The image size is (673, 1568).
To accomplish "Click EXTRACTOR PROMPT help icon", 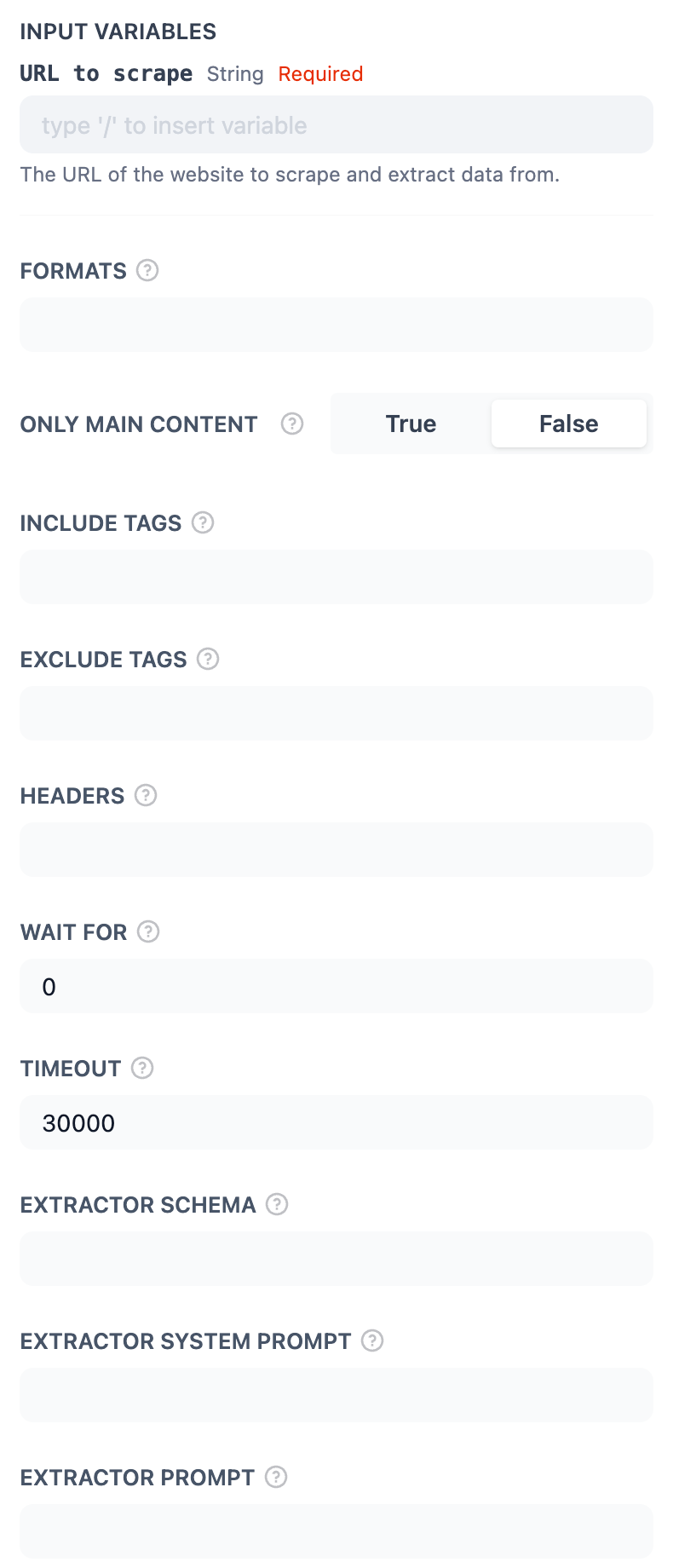I will coord(276,1477).
